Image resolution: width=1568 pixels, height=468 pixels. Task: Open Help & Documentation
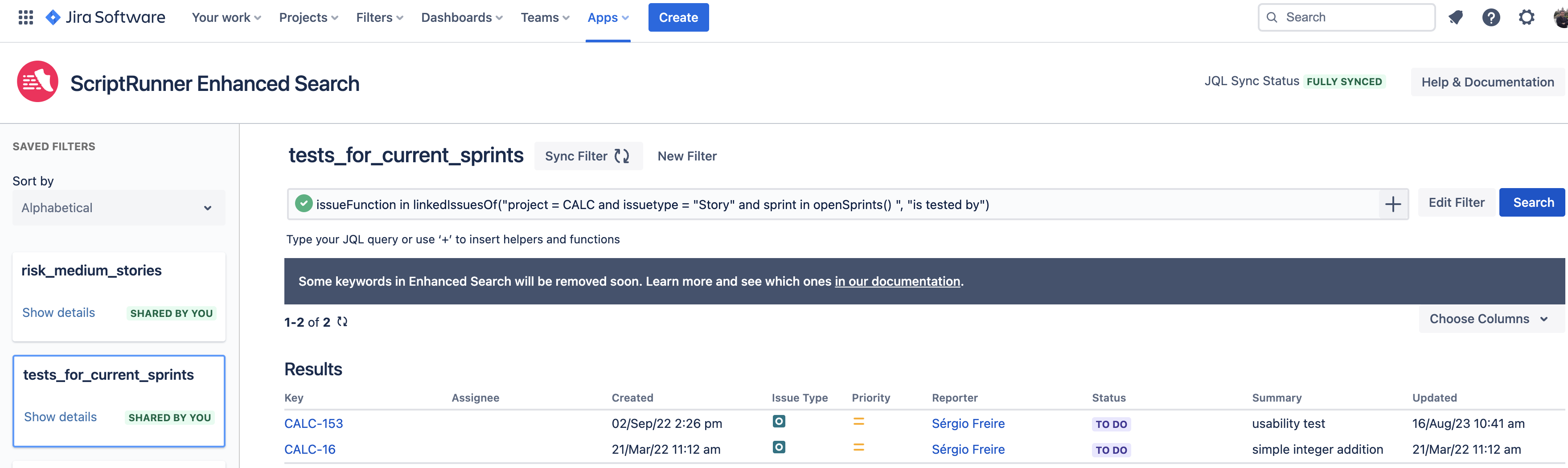(x=1487, y=82)
